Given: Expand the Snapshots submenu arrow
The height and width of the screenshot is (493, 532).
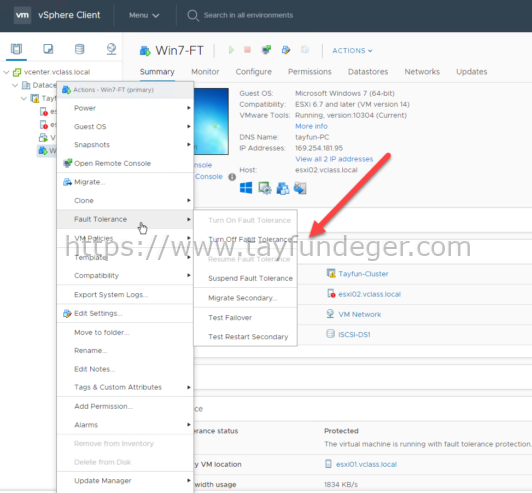Looking at the screenshot, I should click(x=189, y=145).
